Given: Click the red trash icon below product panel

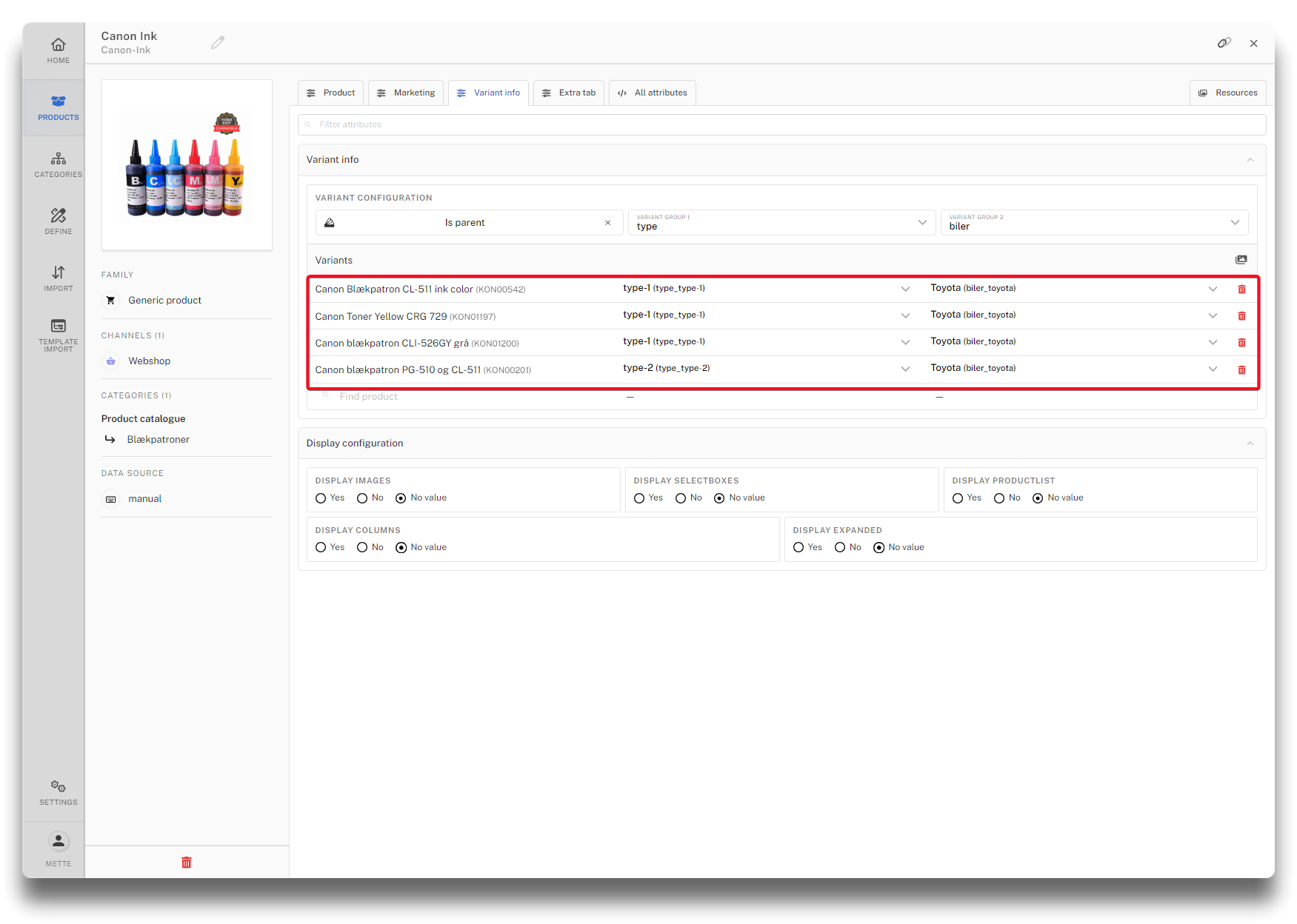Looking at the screenshot, I should 187,863.
